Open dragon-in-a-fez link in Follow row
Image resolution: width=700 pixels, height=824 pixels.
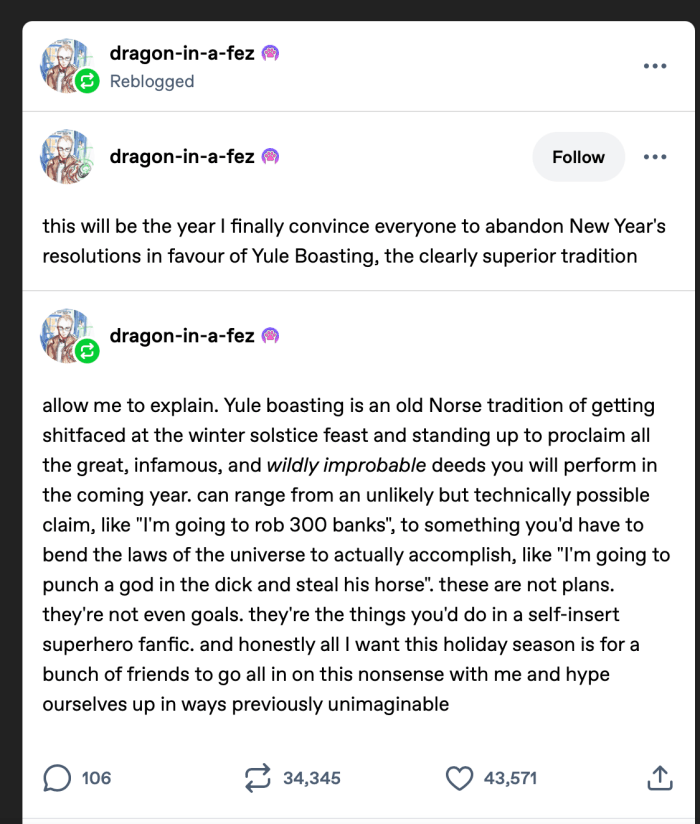click(x=182, y=157)
